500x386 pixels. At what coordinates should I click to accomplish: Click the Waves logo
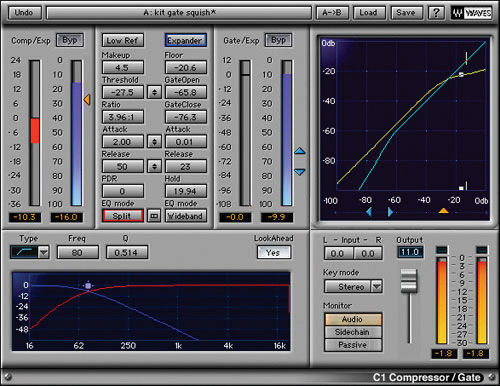click(471, 13)
